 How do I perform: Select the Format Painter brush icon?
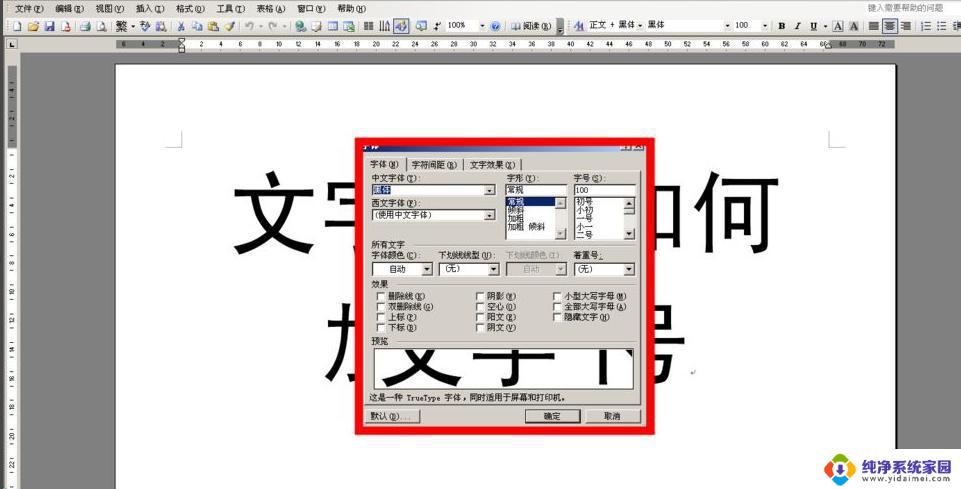click(x=229, y=26)
